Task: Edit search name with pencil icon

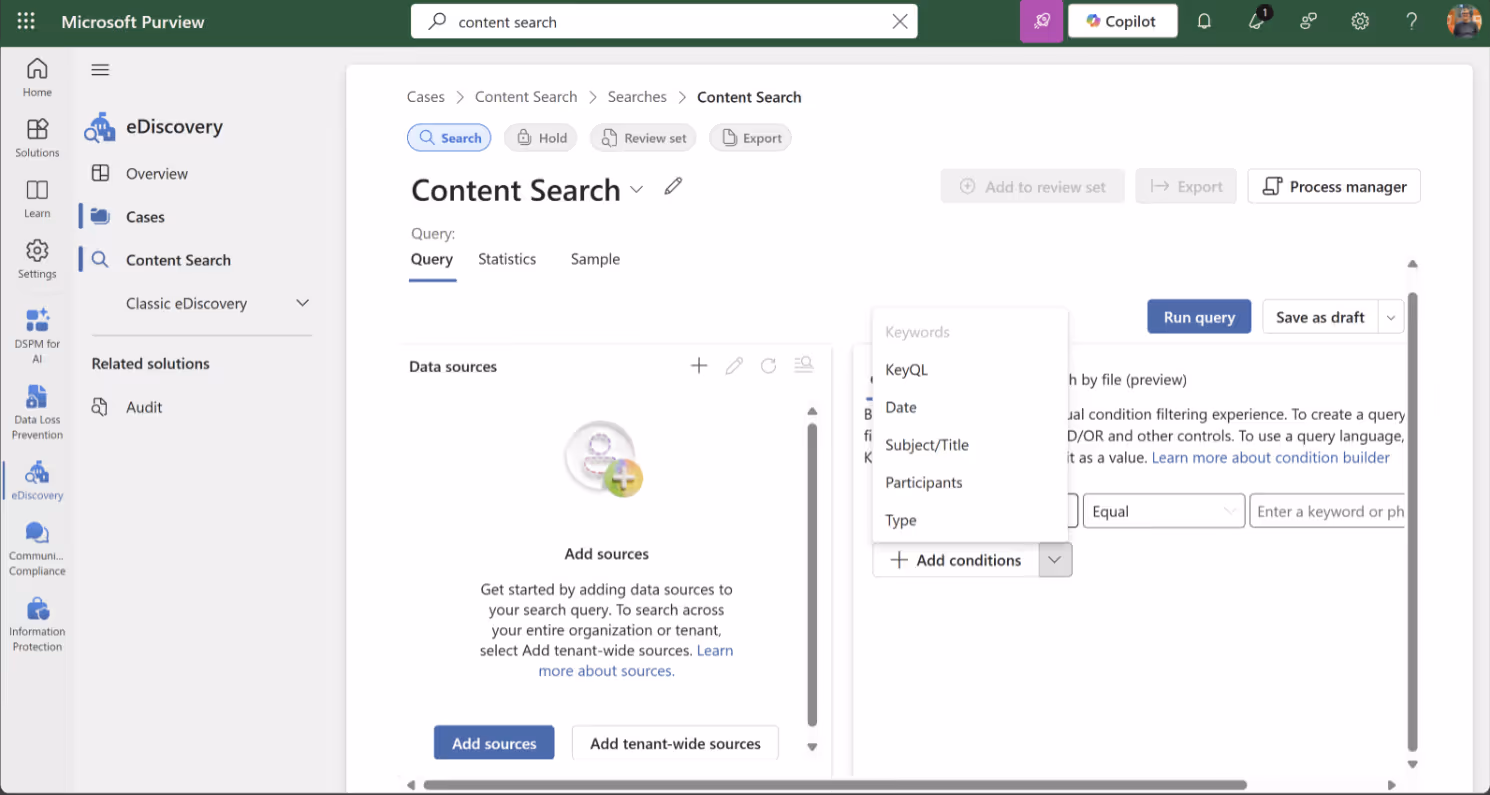Action: pos(673,186)
